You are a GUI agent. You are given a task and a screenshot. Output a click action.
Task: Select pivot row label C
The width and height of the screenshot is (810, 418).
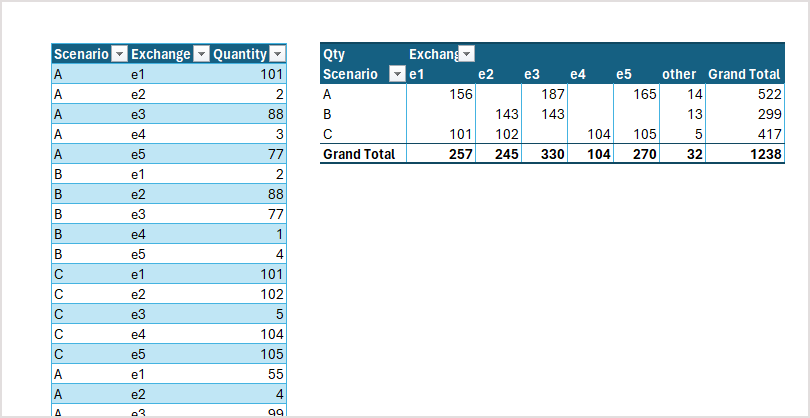pyautogui.click(x=327, y=134)
